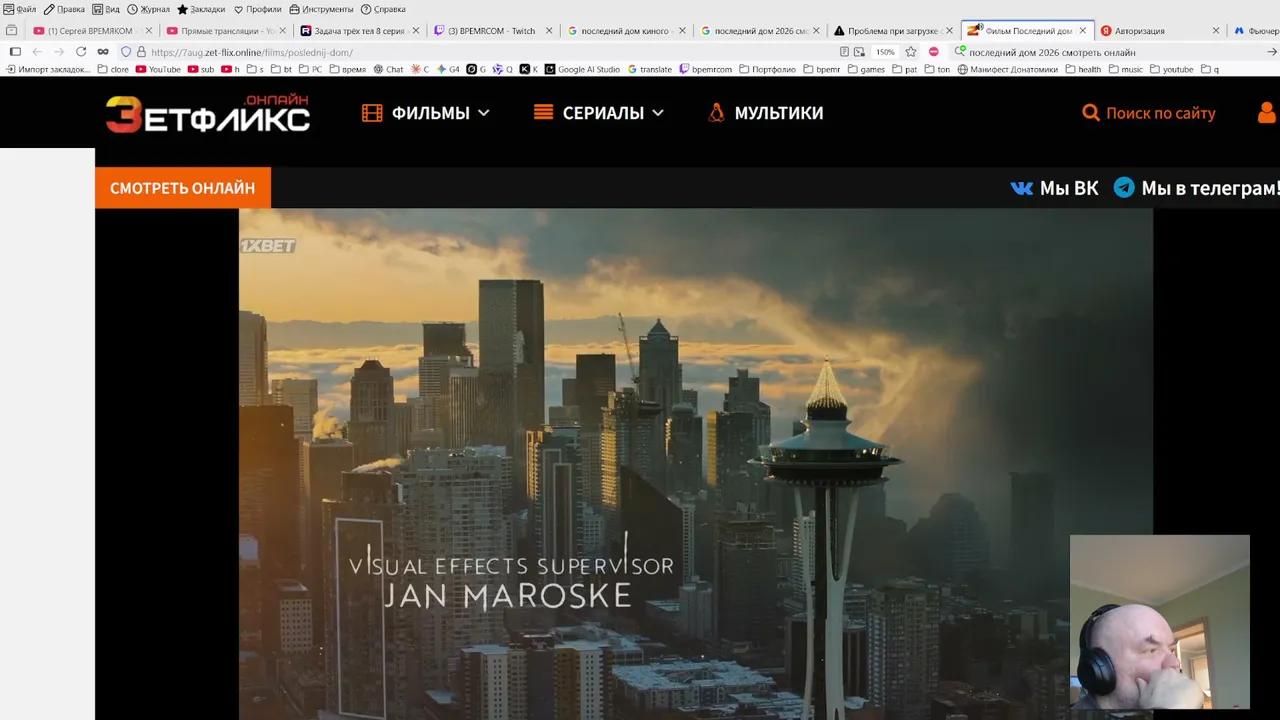Open the Google AI Studio bookmark
The height and width of the screenshot is (720, 1280).
[x=582, y=70]
